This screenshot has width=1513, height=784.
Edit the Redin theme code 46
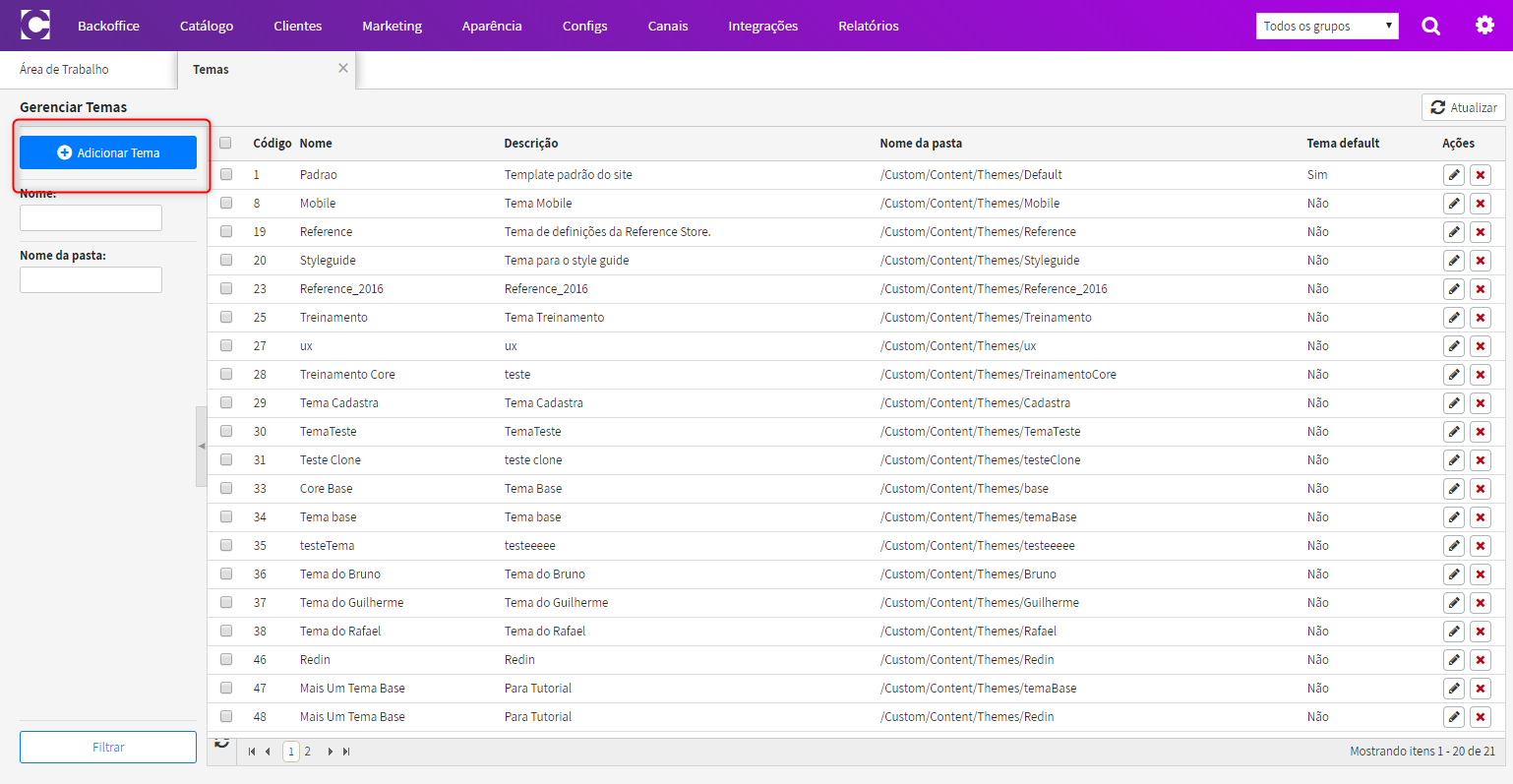pyautogui.click(x=1454, y=660)
